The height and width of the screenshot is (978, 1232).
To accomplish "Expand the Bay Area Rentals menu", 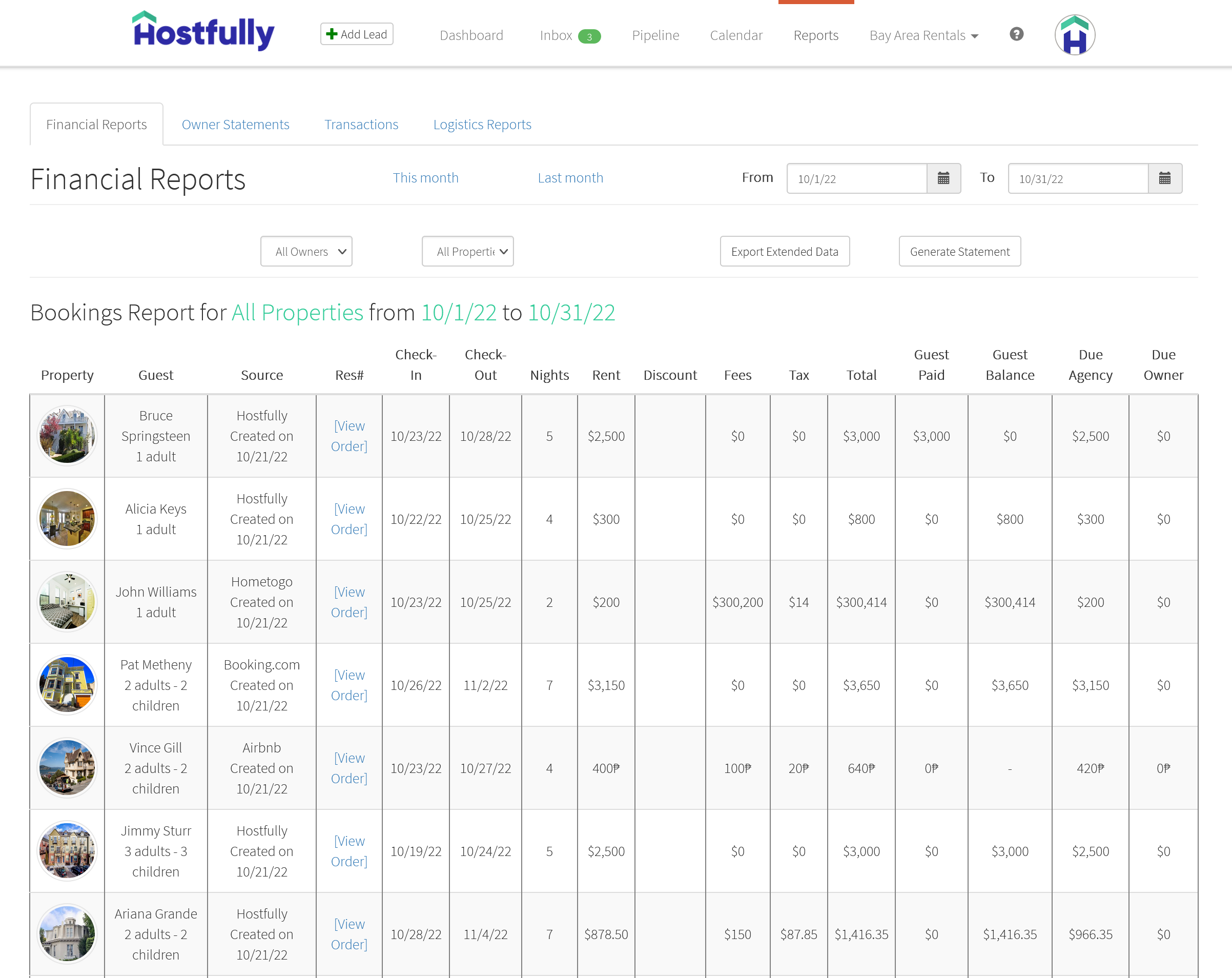I will (x=923, y=35).
